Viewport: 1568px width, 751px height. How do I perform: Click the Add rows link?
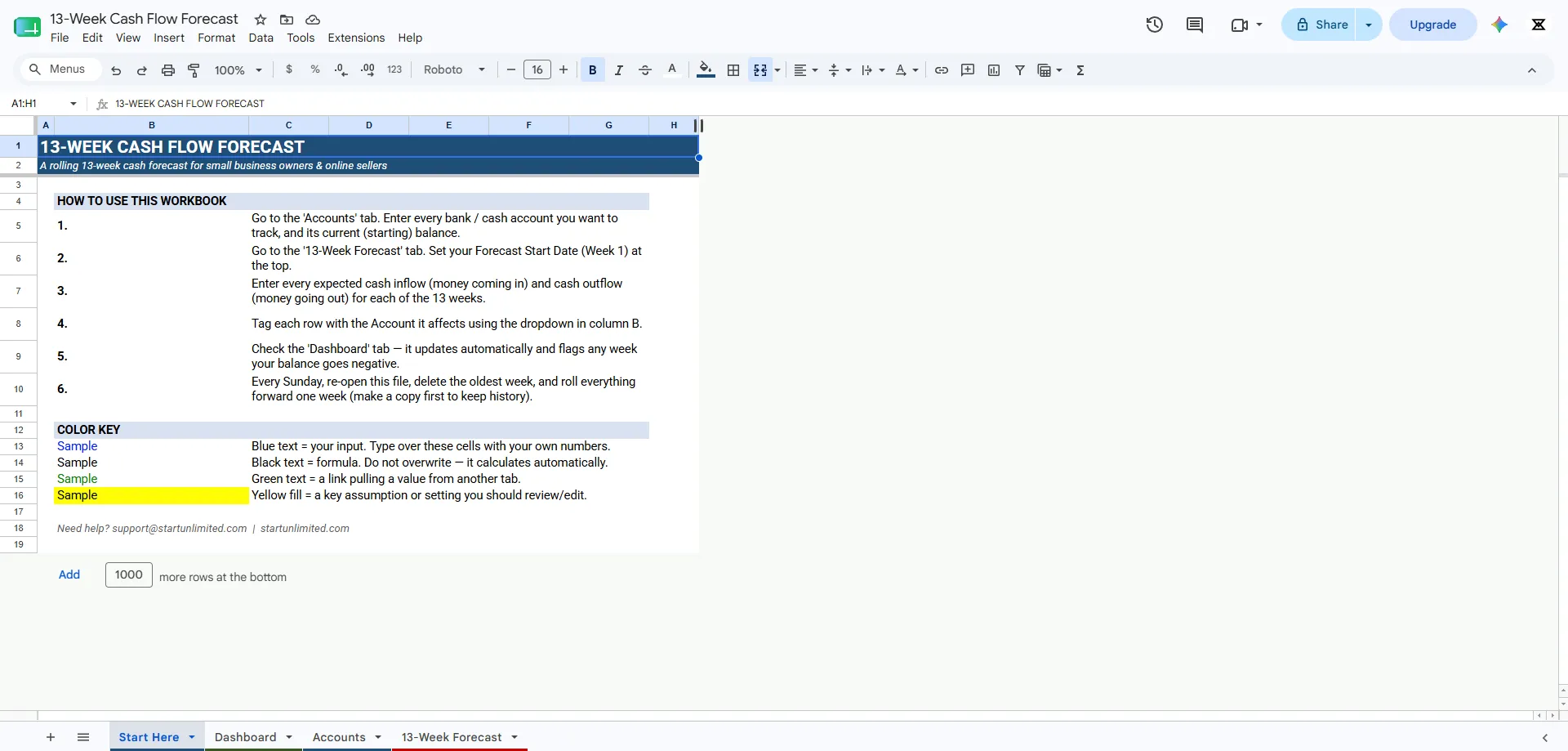click(x=69, y=574)
